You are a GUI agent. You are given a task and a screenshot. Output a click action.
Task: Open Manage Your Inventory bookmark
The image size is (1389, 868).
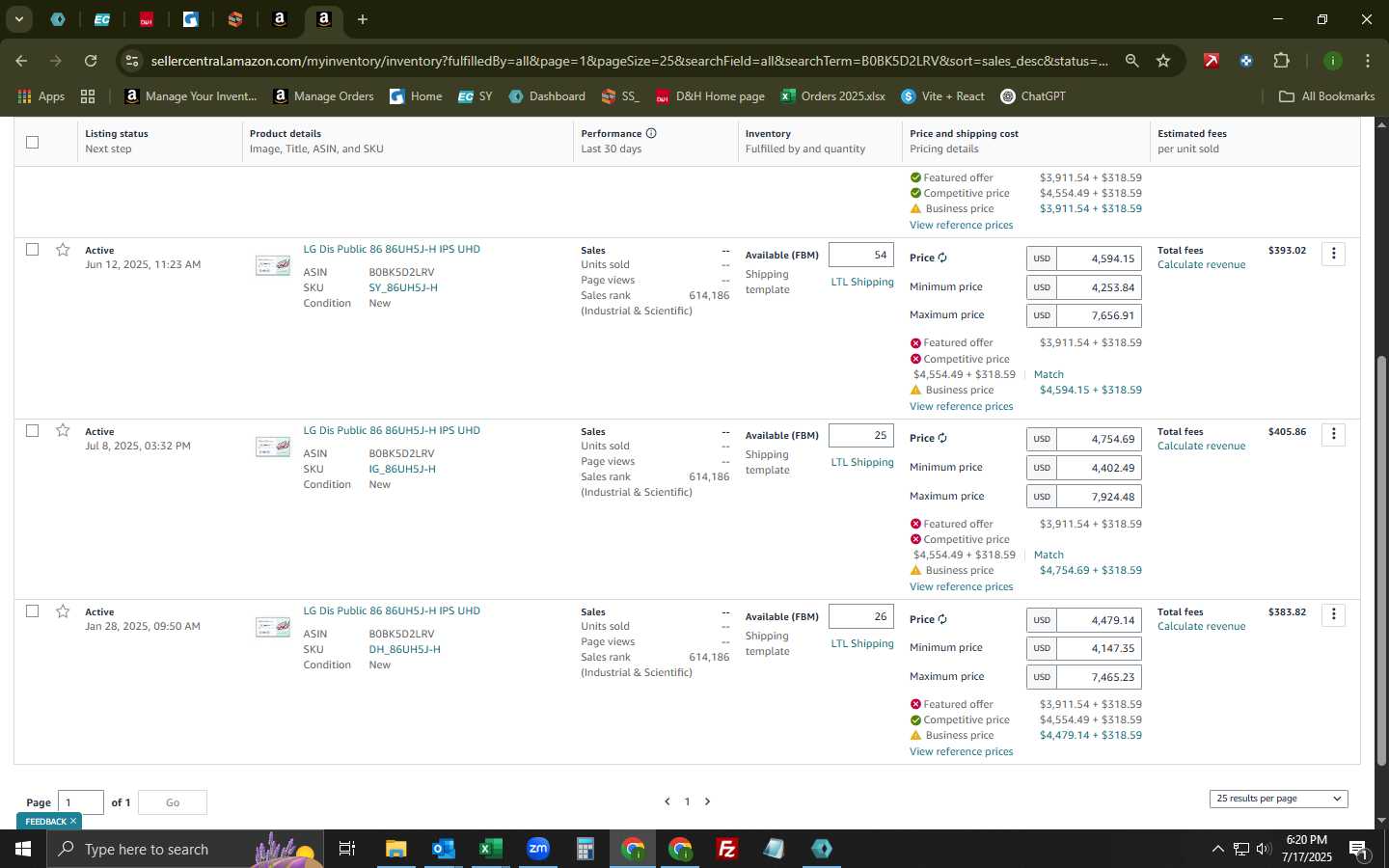pos(191,96)
